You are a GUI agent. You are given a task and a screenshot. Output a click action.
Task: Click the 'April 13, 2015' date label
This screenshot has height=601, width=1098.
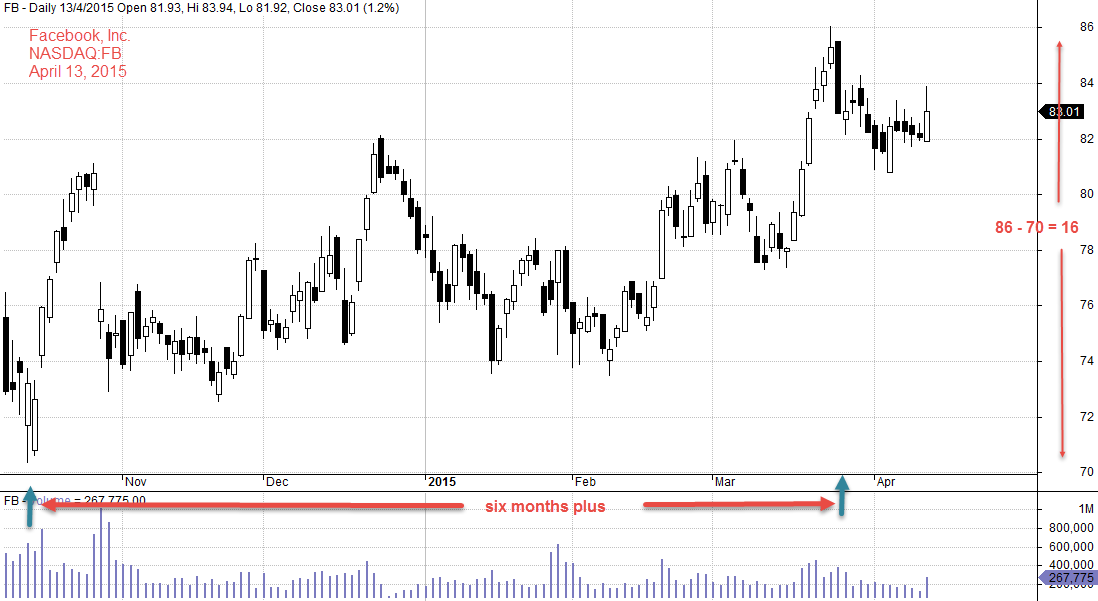pyautogui.click(x=78, y=71)
